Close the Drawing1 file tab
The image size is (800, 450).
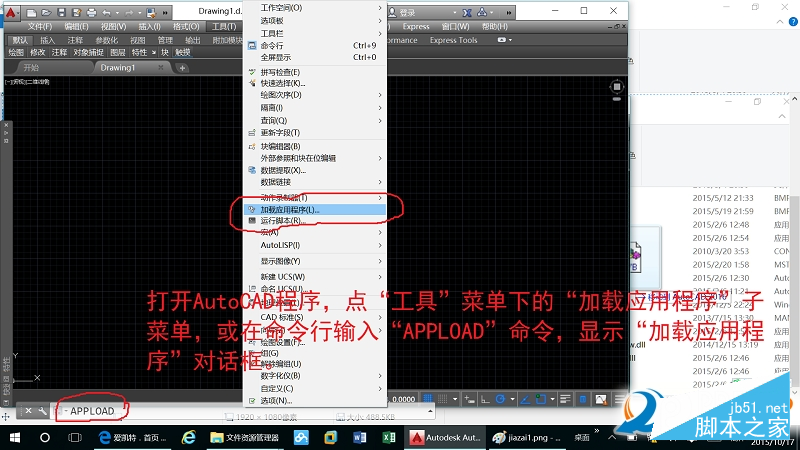tap(161, 67)
